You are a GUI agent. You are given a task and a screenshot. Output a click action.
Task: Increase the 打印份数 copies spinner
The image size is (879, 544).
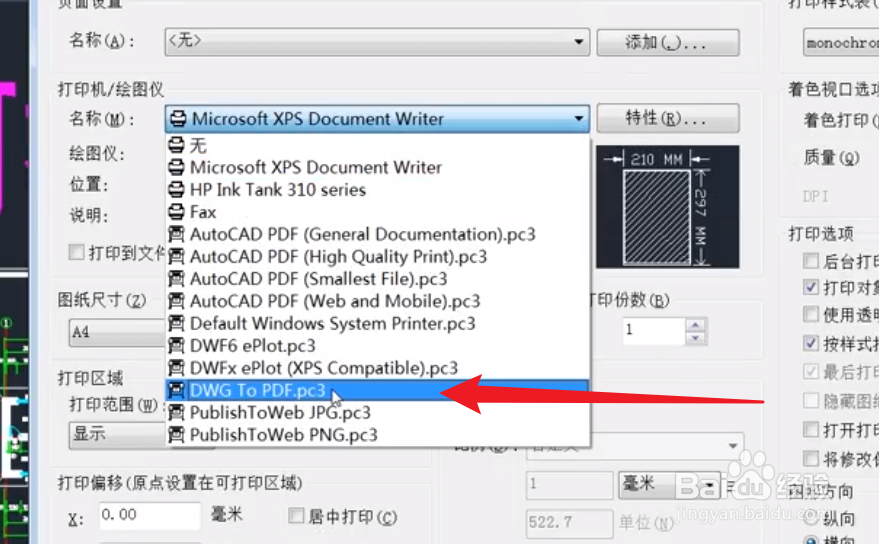click(x=695, y=325)
